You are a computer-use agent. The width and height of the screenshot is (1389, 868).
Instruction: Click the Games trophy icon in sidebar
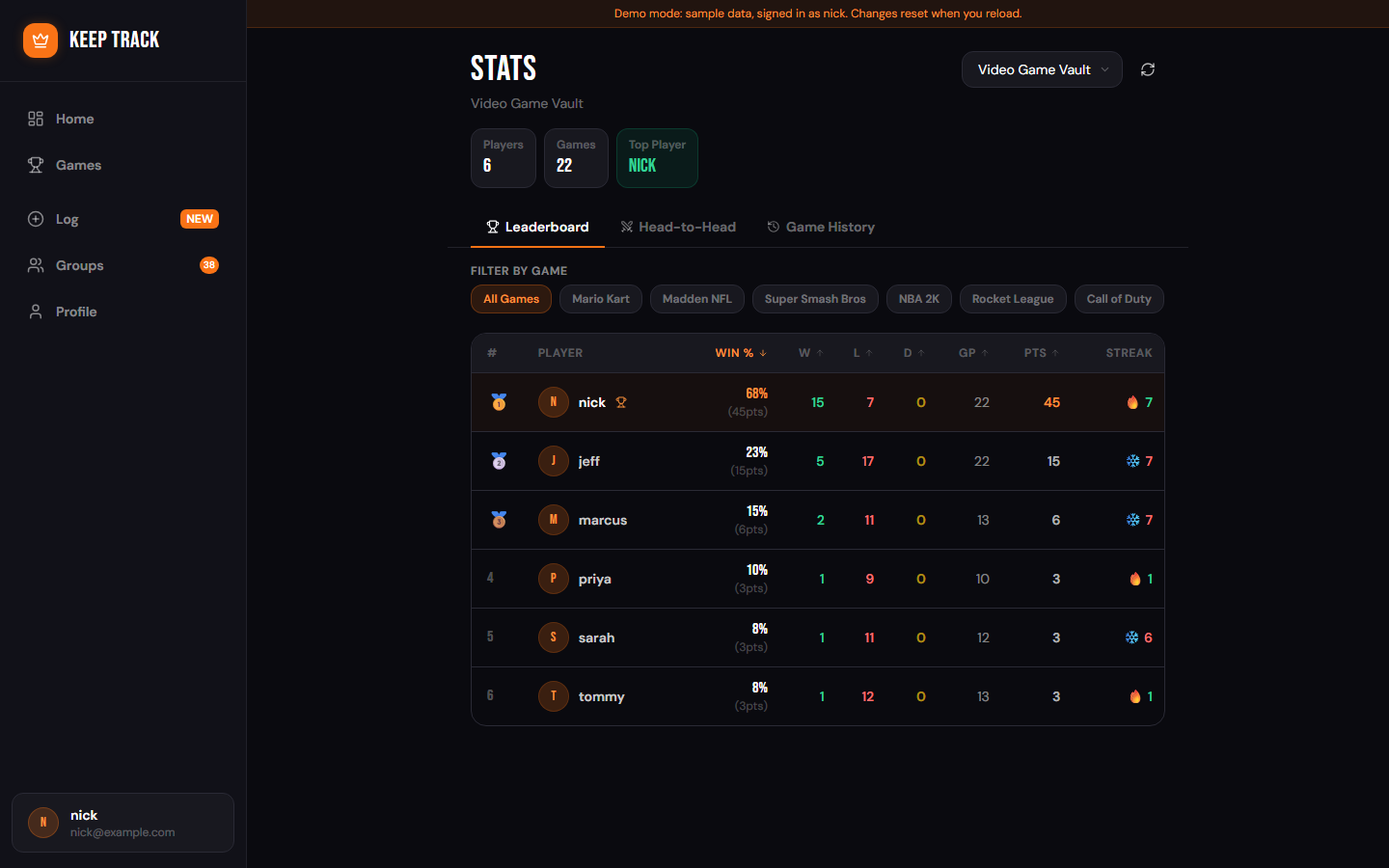coord(36,165)
